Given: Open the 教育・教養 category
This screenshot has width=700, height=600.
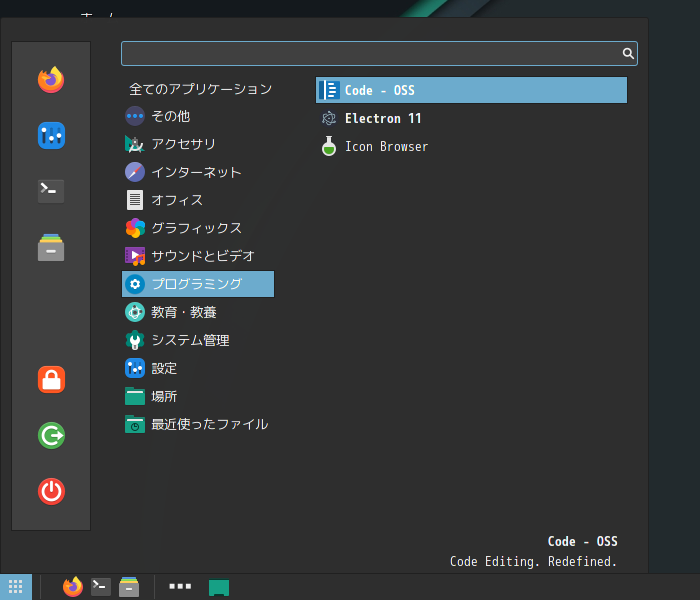Looking at the screenshot, I should pos(198,312).
